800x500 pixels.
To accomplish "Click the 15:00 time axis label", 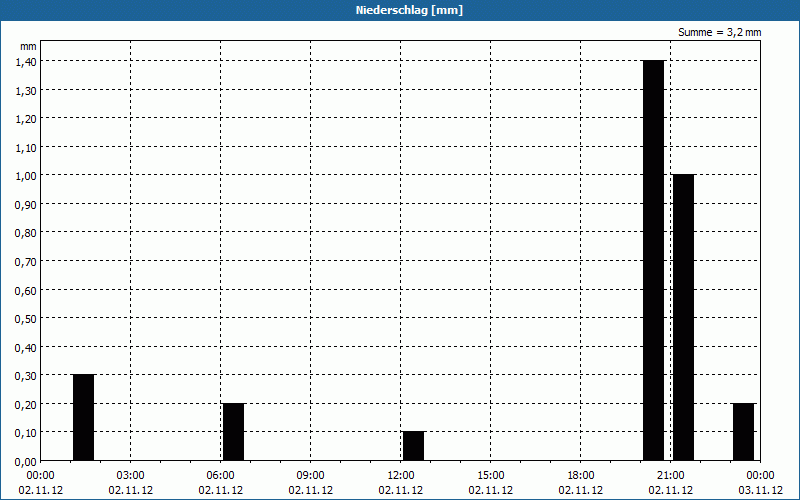I will 490,475.
